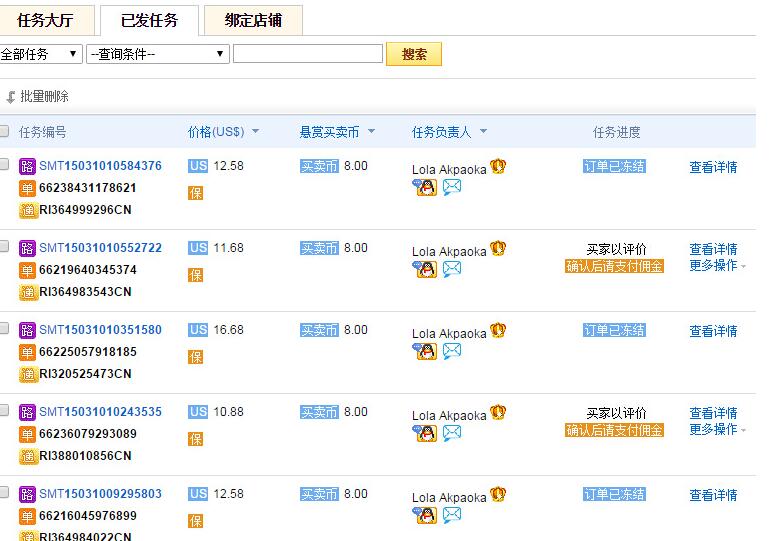
Task: Open QQ chat icon in SMT15031010584376 row
Action: point(425,187)
